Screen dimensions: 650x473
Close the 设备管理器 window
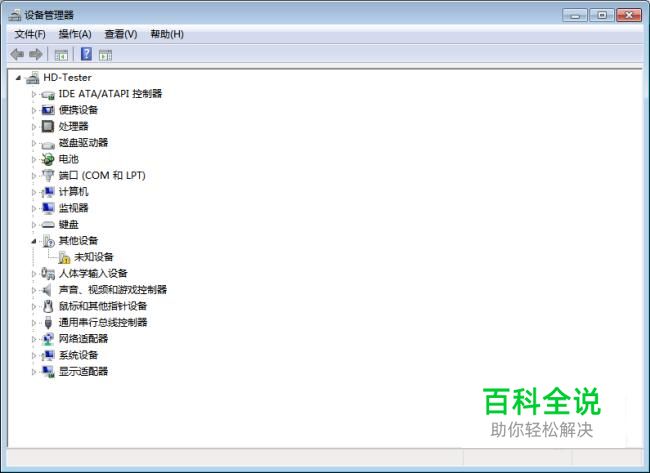[629, 15]
